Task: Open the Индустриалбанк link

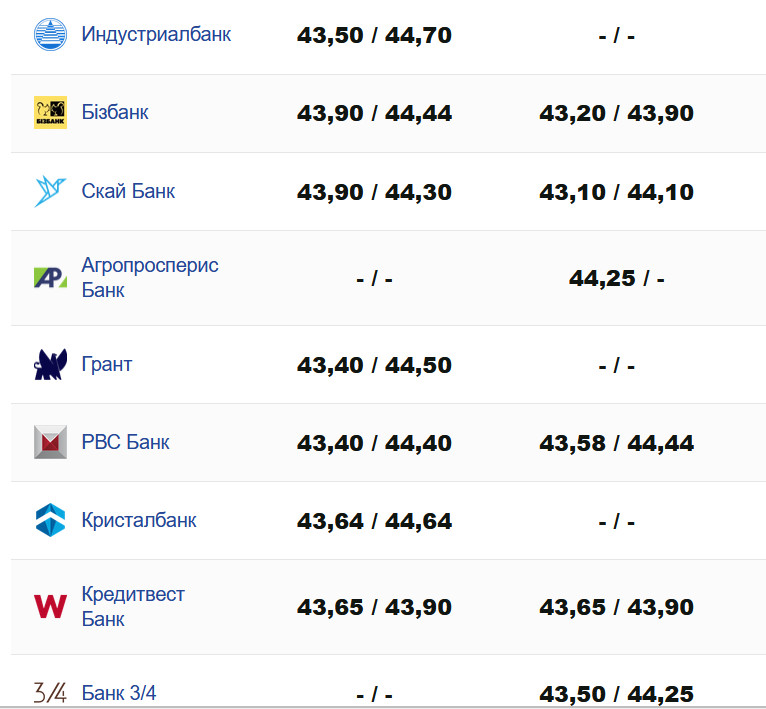Action: coord(156,34)
